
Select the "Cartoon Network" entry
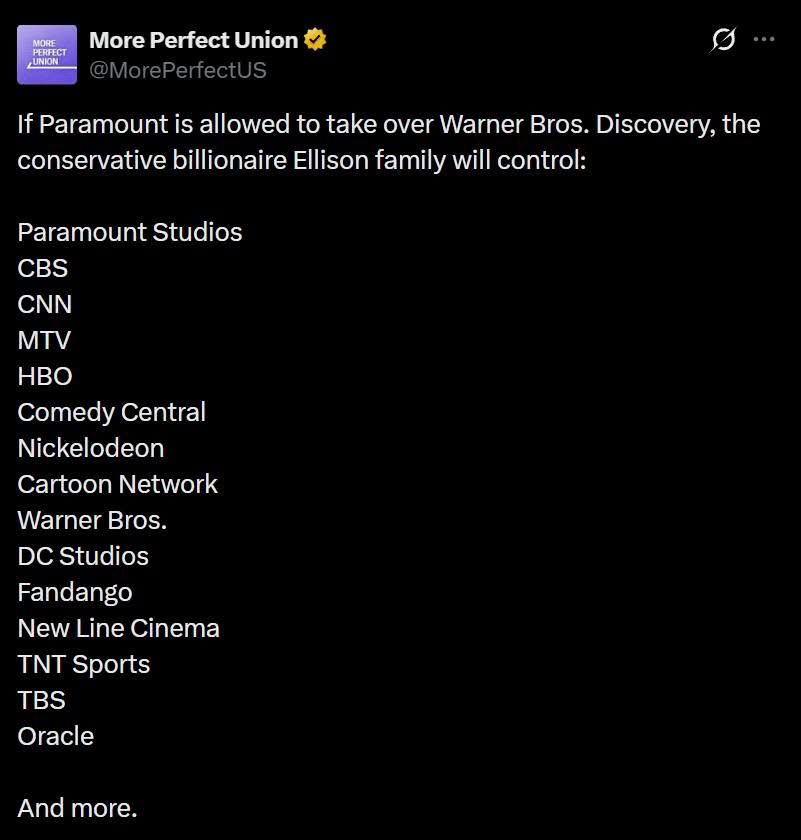click(x=118, y=484)
